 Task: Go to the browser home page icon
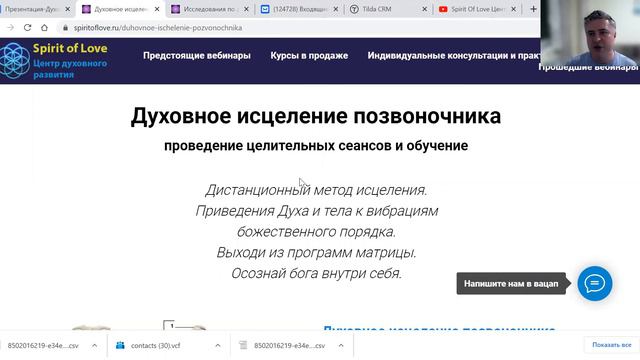[x=44, y=27]
